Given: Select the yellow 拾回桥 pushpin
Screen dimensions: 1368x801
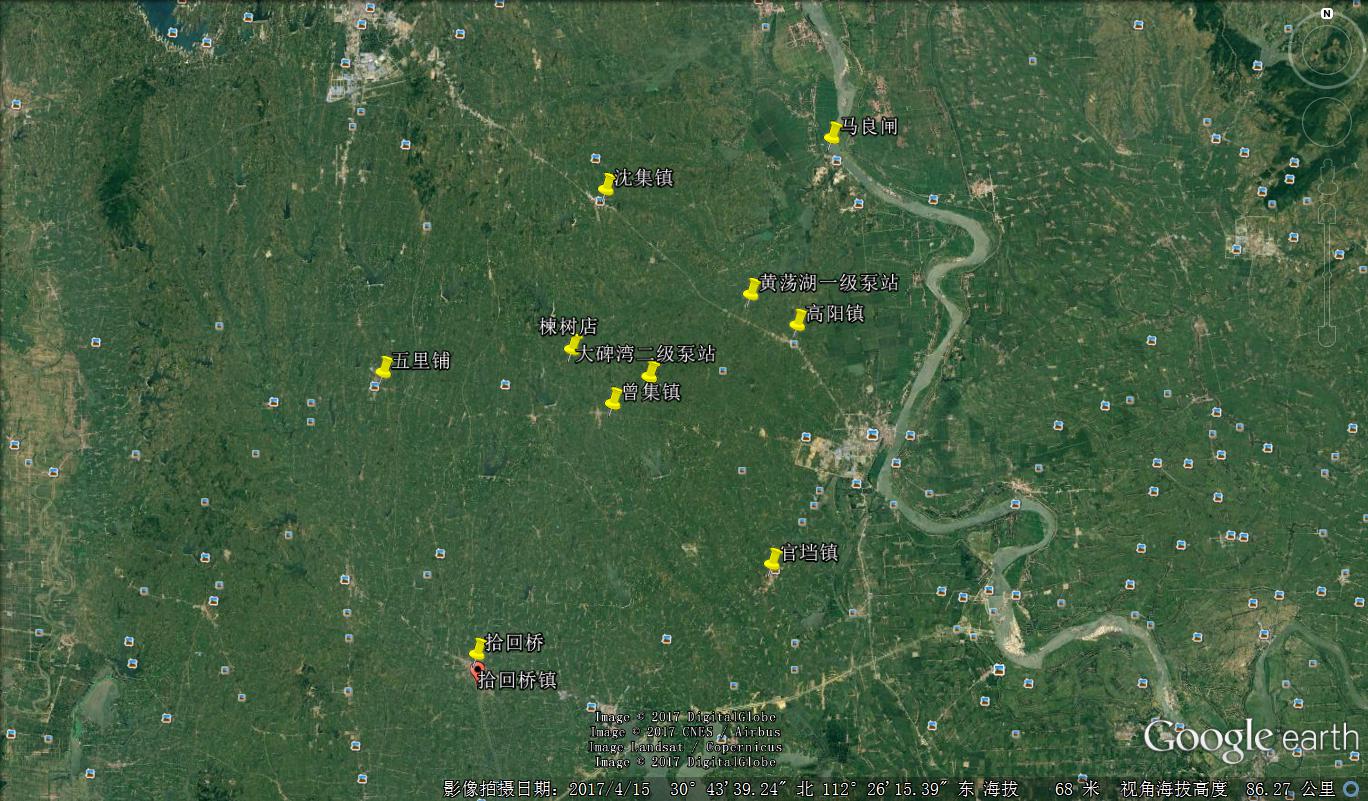Looking at the screenshot, I should [x=478, y=649].
